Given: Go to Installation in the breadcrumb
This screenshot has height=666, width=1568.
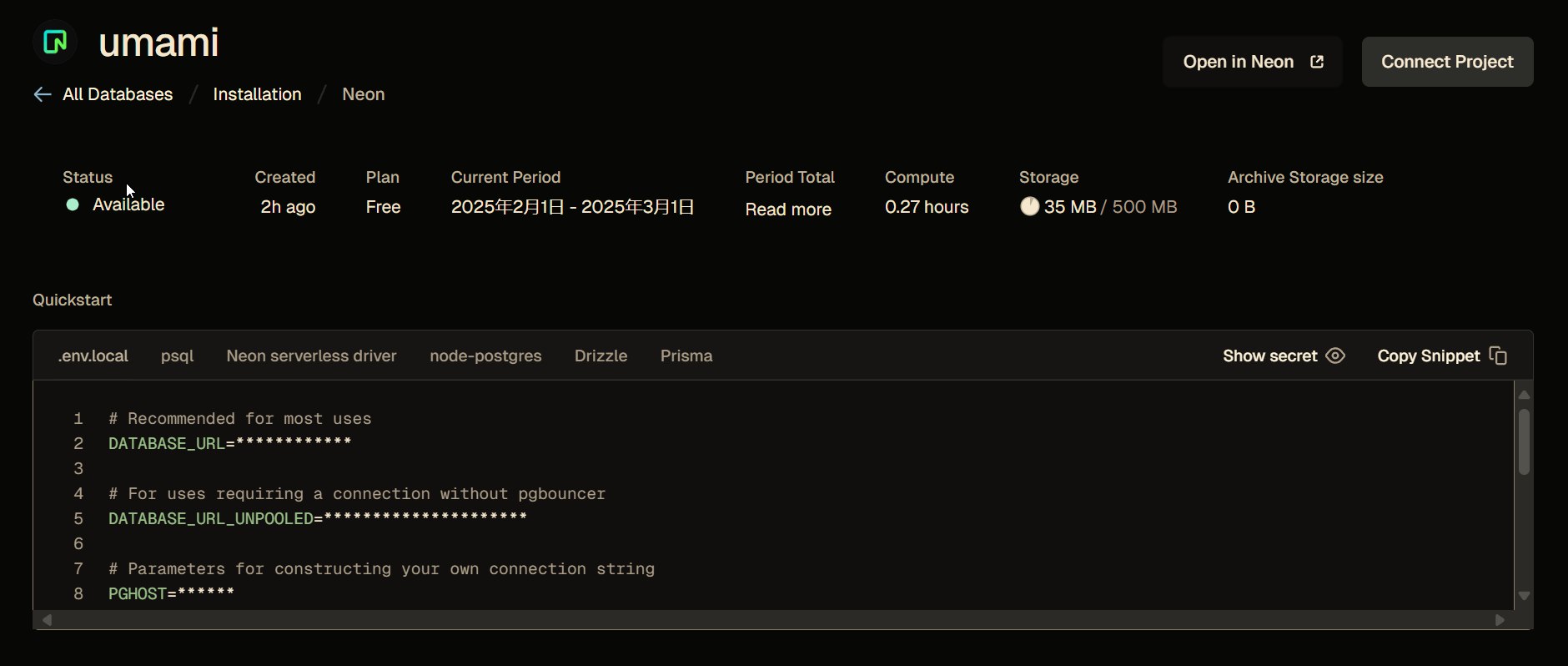Looking at the screenshot, I should (257, 94).
